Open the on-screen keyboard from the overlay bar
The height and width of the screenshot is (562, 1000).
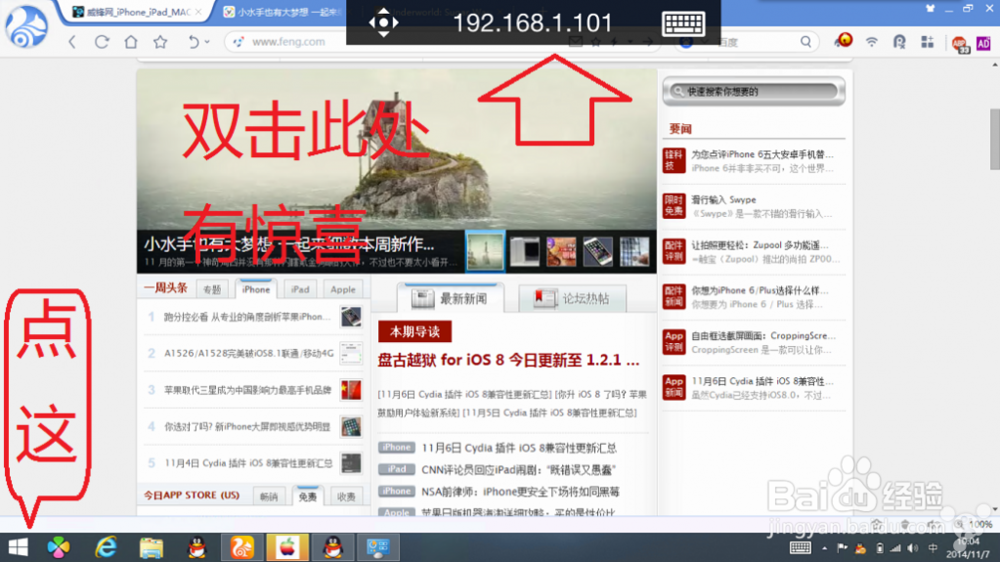coord(683,24)
